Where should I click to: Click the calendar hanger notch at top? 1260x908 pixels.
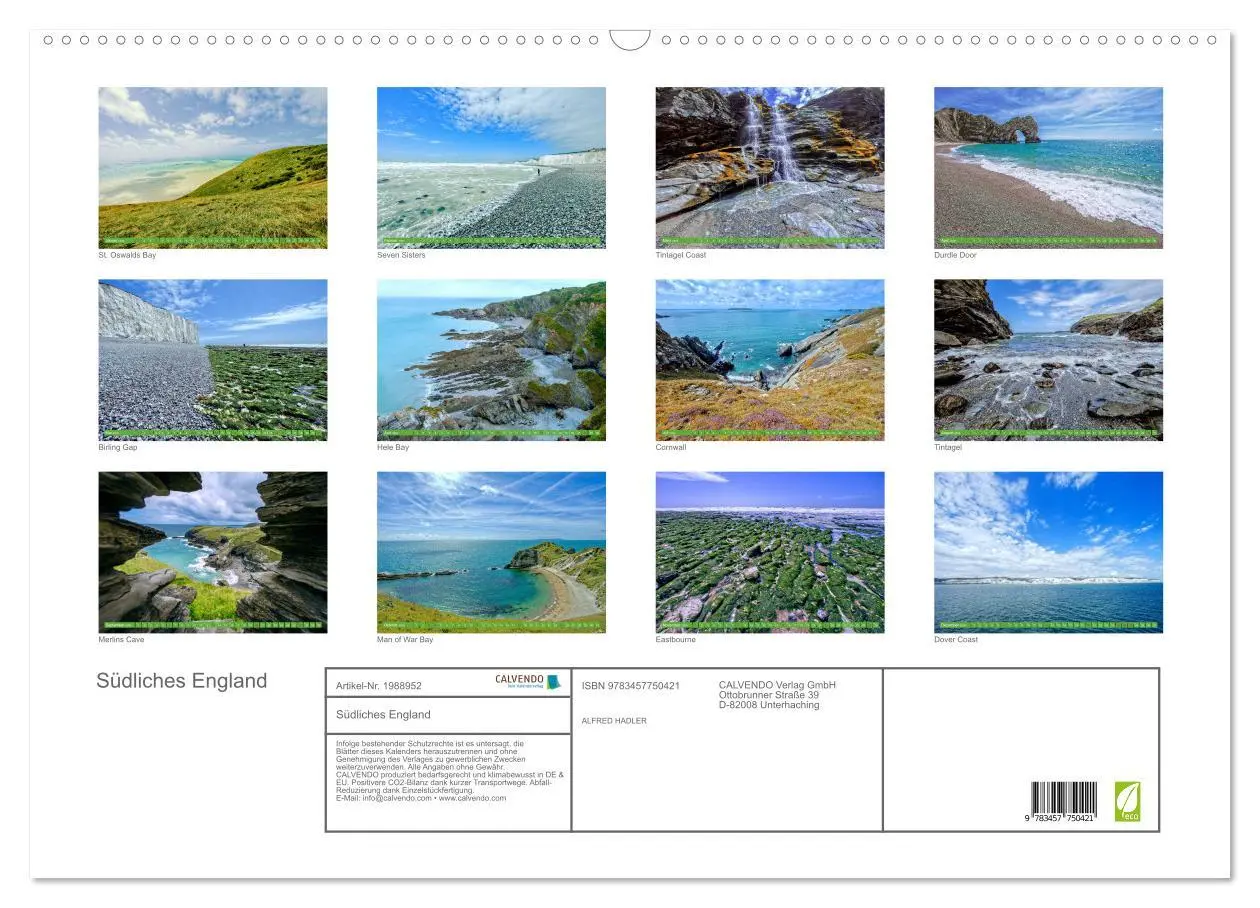pyautogui.click(x=630, y=40)
